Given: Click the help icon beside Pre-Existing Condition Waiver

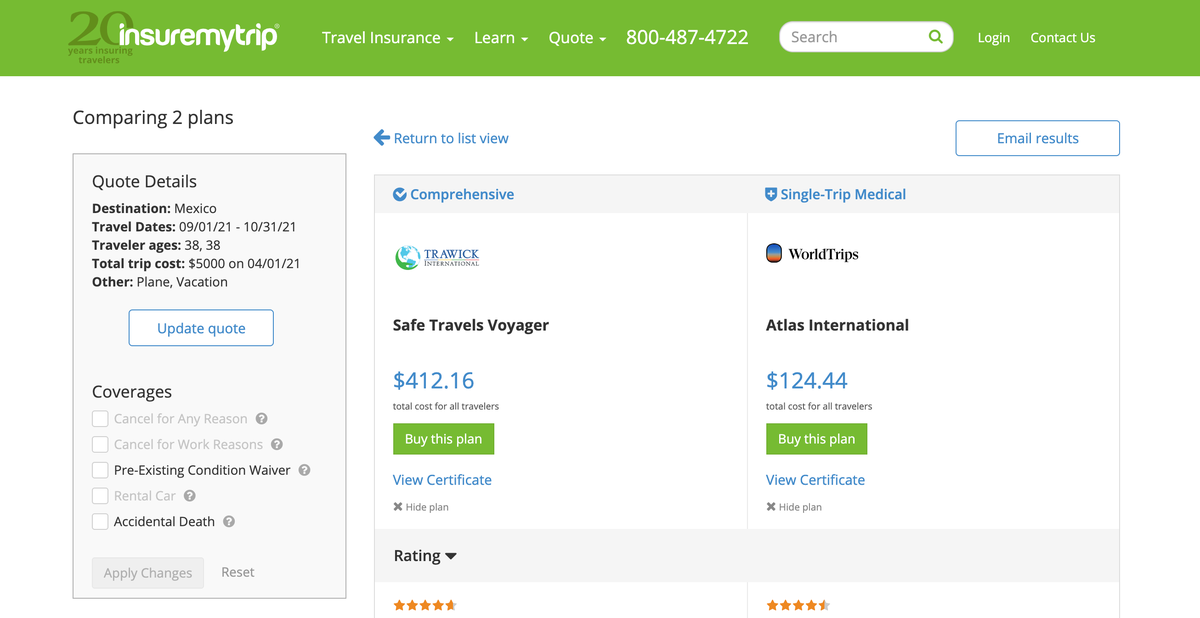Looking at the screenshot, I should point(304,469).
